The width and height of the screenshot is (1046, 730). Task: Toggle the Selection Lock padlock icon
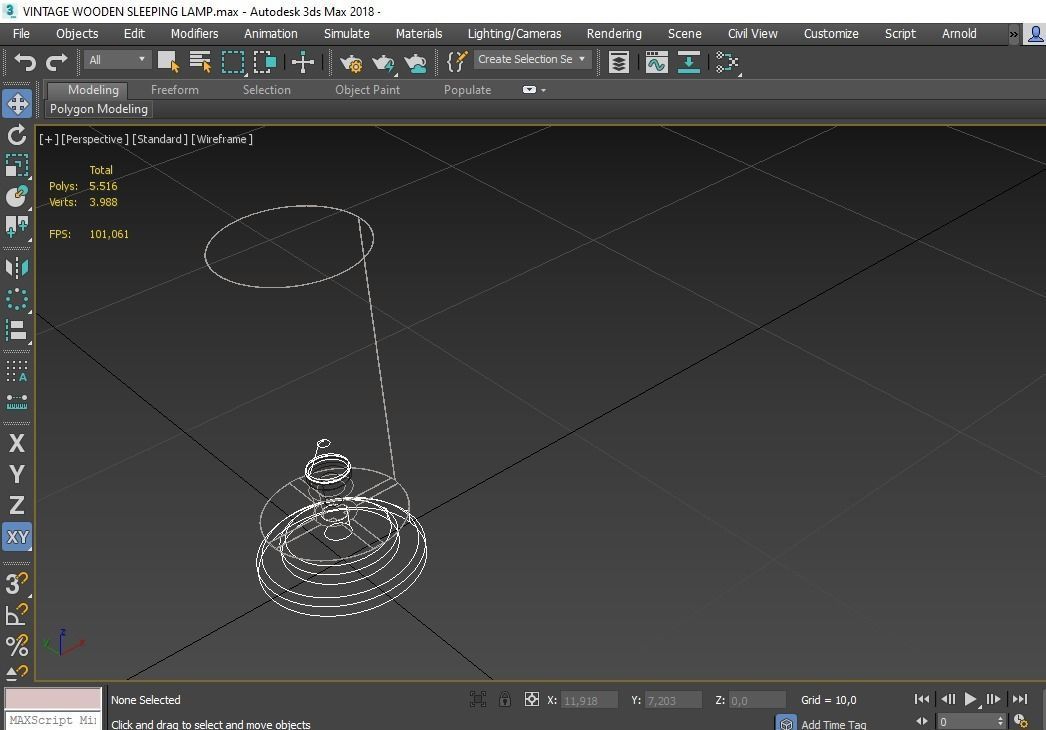(x=505, y=699)
